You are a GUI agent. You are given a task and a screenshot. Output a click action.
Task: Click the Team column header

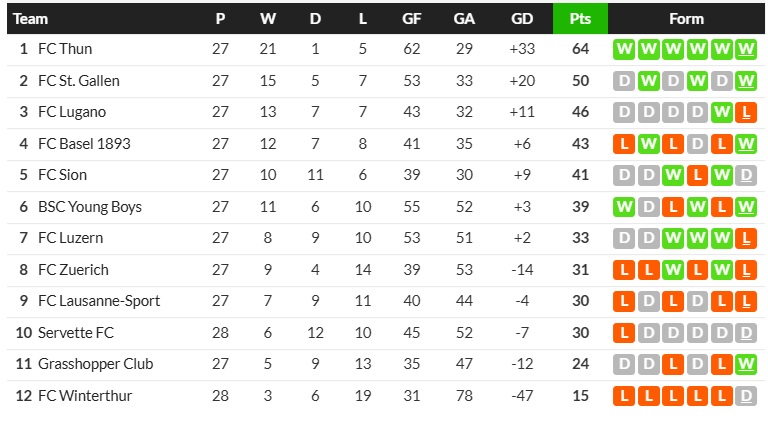pyautogui.click(x=31, y=18)
